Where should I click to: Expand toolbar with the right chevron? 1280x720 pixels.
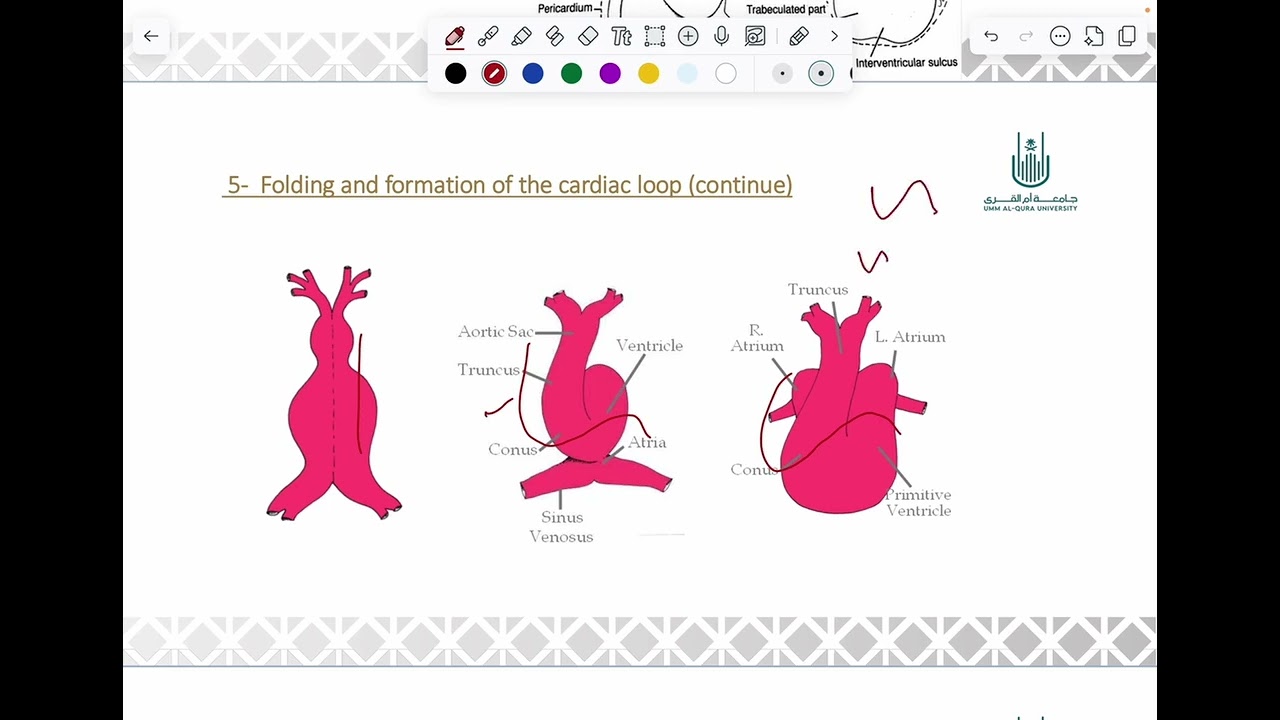click(x=834, y=37)
